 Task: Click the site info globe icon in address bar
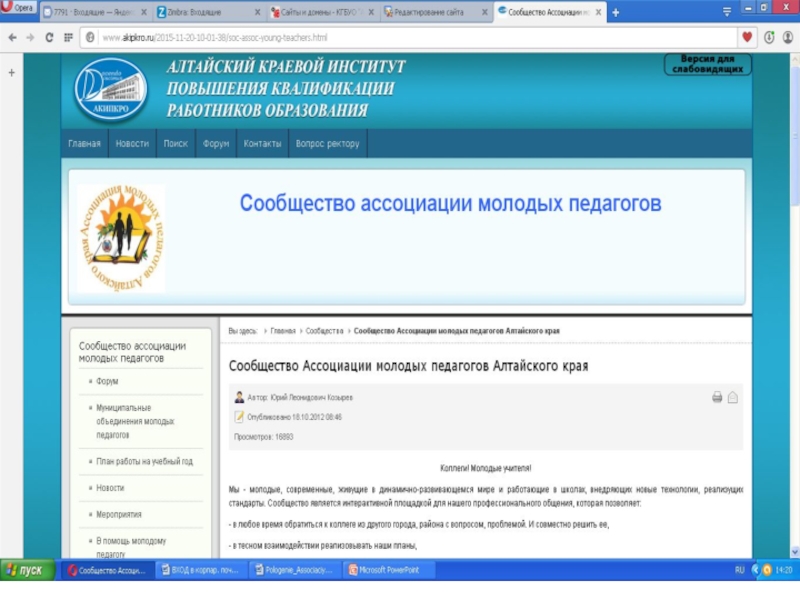coord(90,37)
